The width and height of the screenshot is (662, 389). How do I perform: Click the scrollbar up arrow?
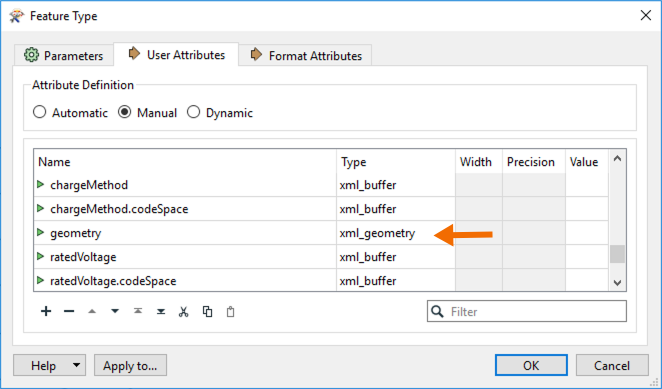click(x=617, y=159)
